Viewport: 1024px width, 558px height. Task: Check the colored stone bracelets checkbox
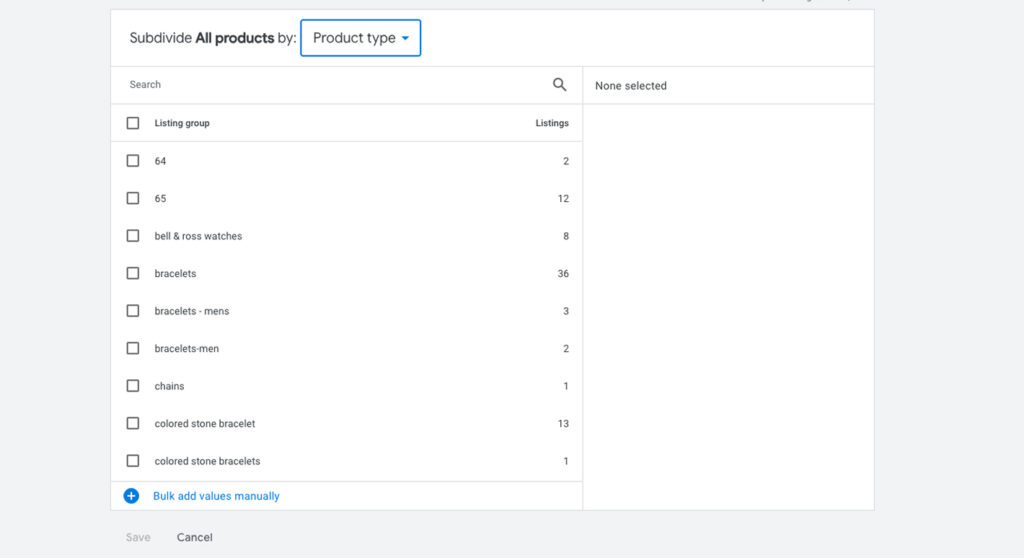point(133,461)
